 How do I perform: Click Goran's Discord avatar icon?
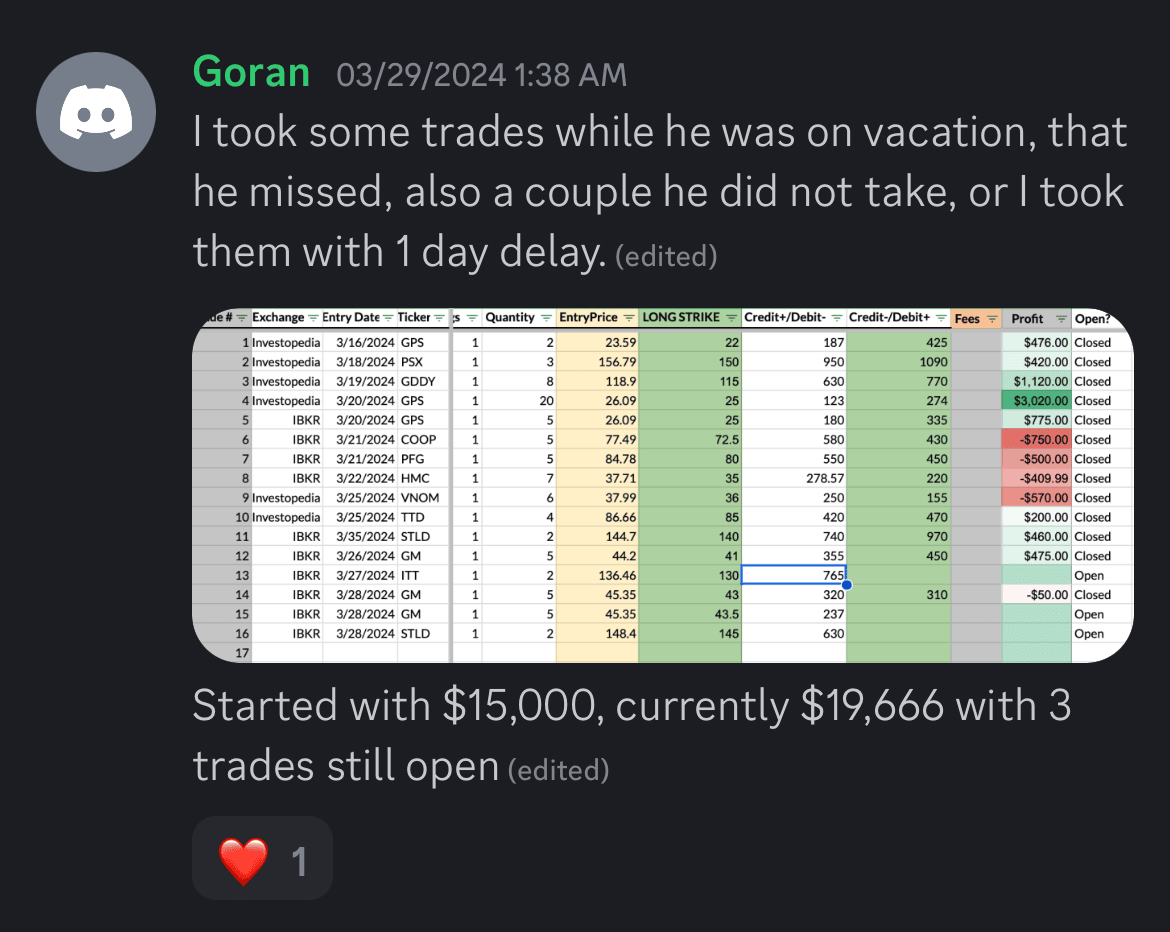pyautogui.click(x=96, y=113)
